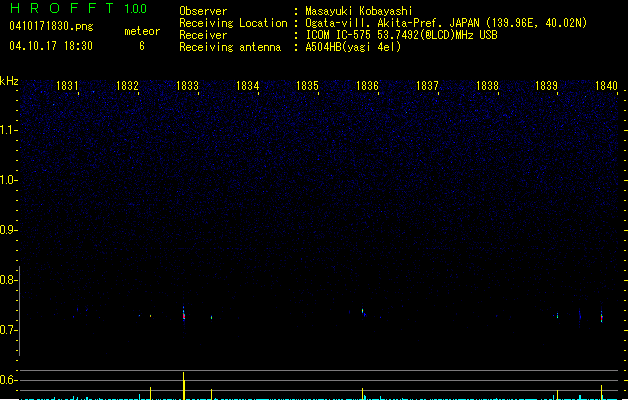Image resolution: width=629 pixels, height=400 pixels.
Task: Click the observer name Masayuki Kobayashi
Action: point(359,11)
